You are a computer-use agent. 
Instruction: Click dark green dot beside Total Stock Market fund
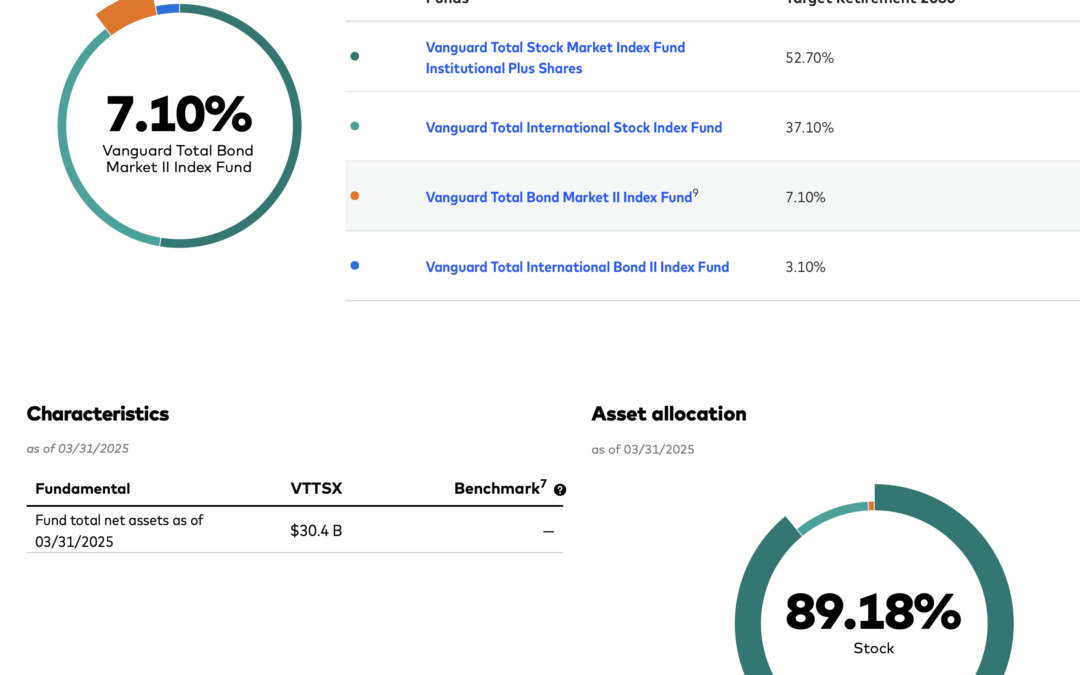point(355,56)
